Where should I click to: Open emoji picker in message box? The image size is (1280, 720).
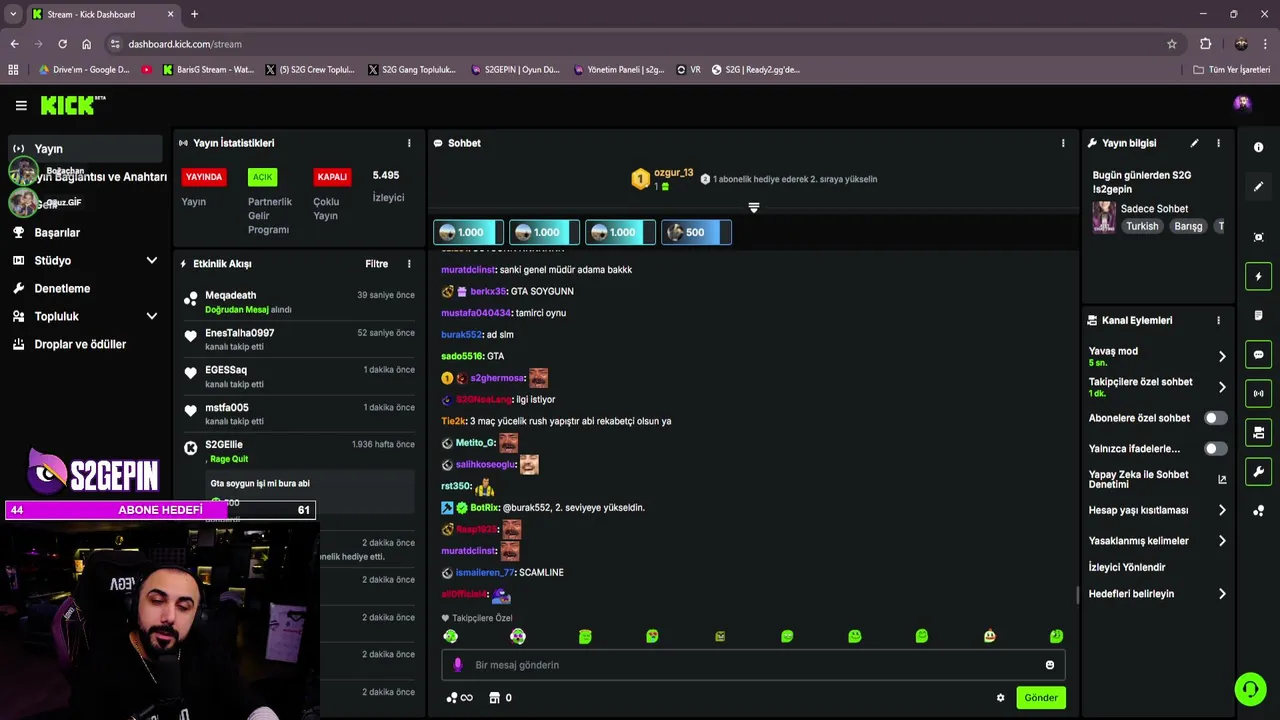click(x=1049, y=665)
